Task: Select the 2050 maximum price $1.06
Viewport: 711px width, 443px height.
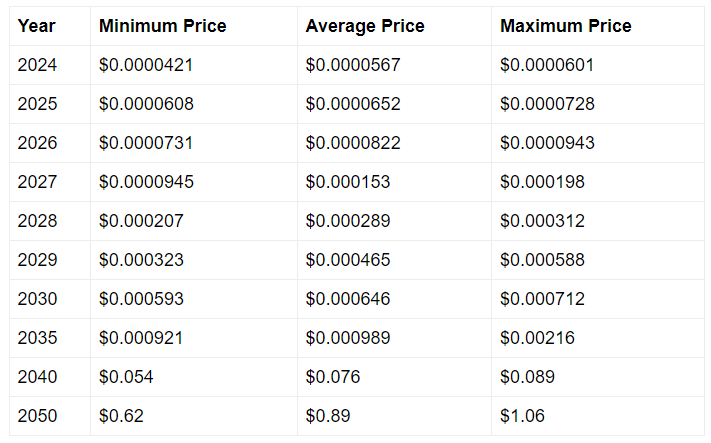Action: point(522,416)
